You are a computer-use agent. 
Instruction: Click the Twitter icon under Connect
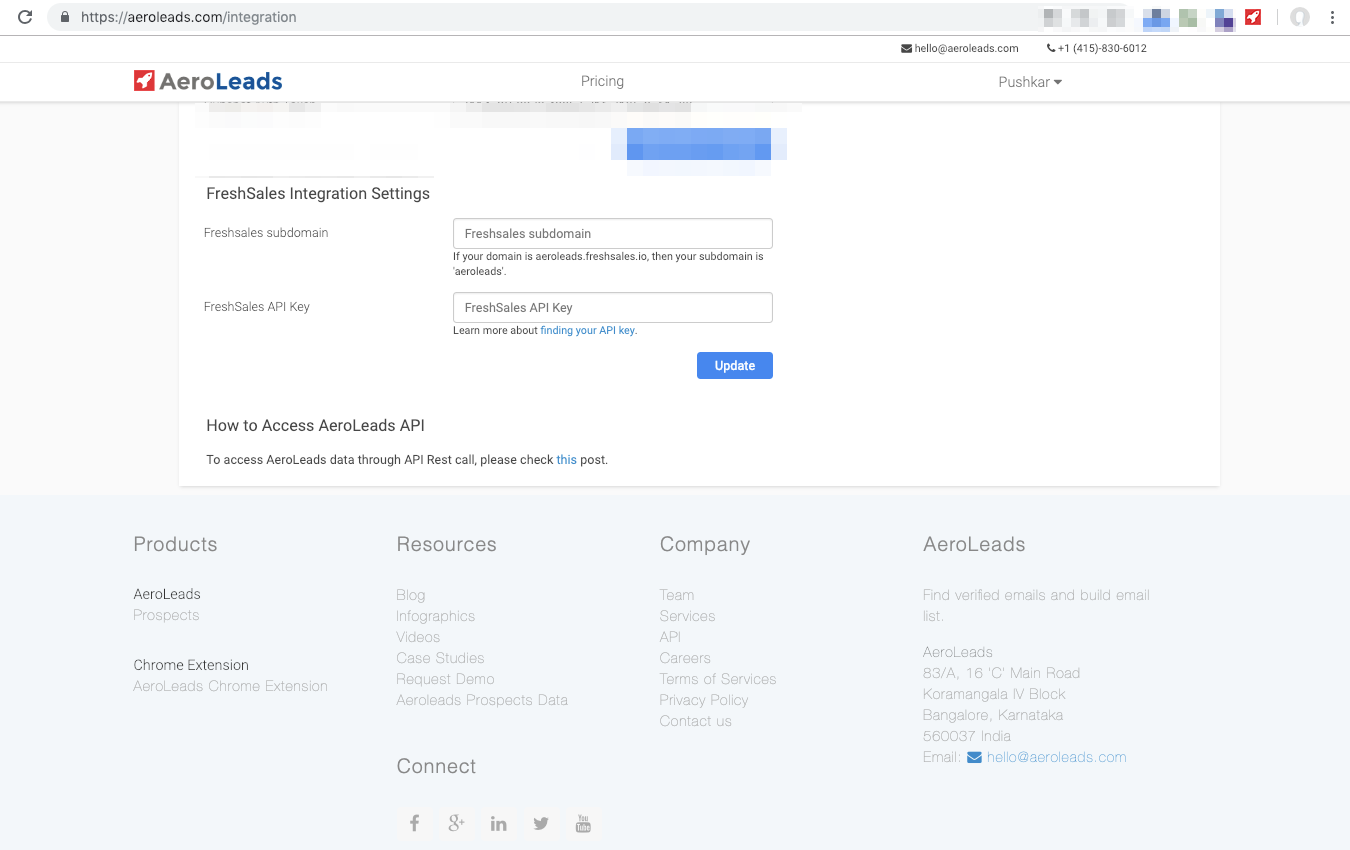pos(541,823)
